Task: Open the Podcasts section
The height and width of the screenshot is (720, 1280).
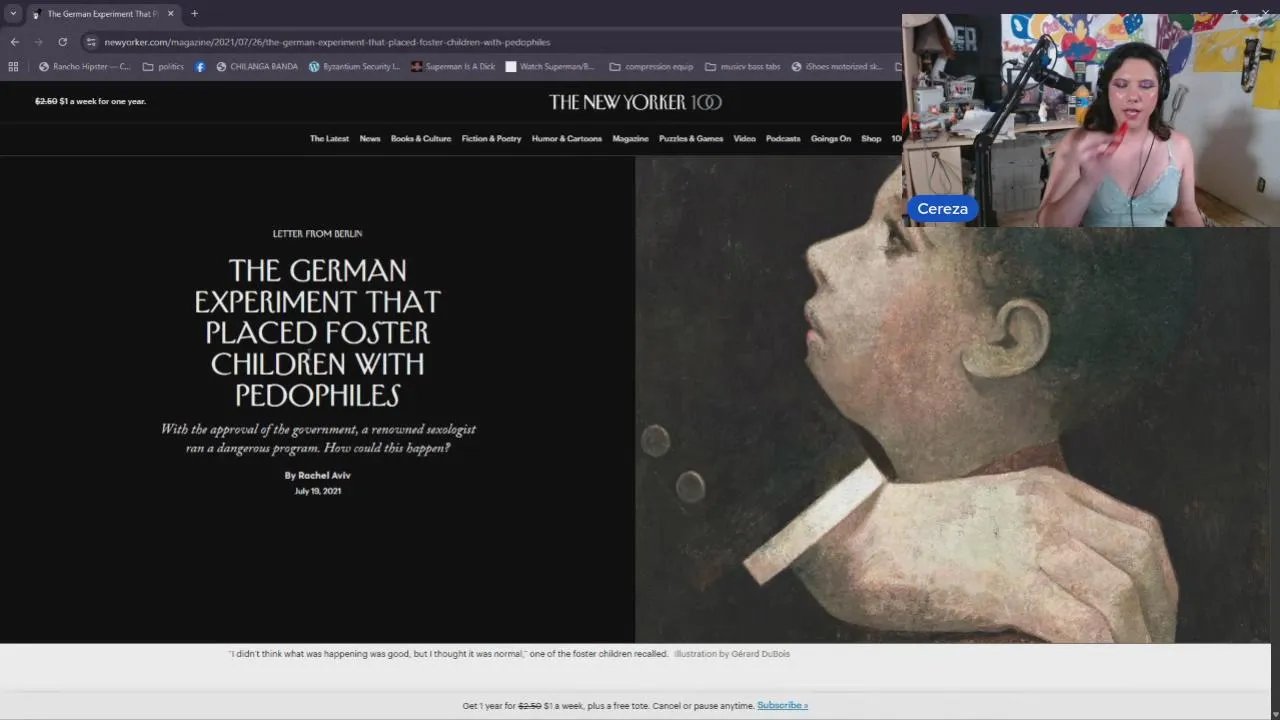Action: pos(783,139)
